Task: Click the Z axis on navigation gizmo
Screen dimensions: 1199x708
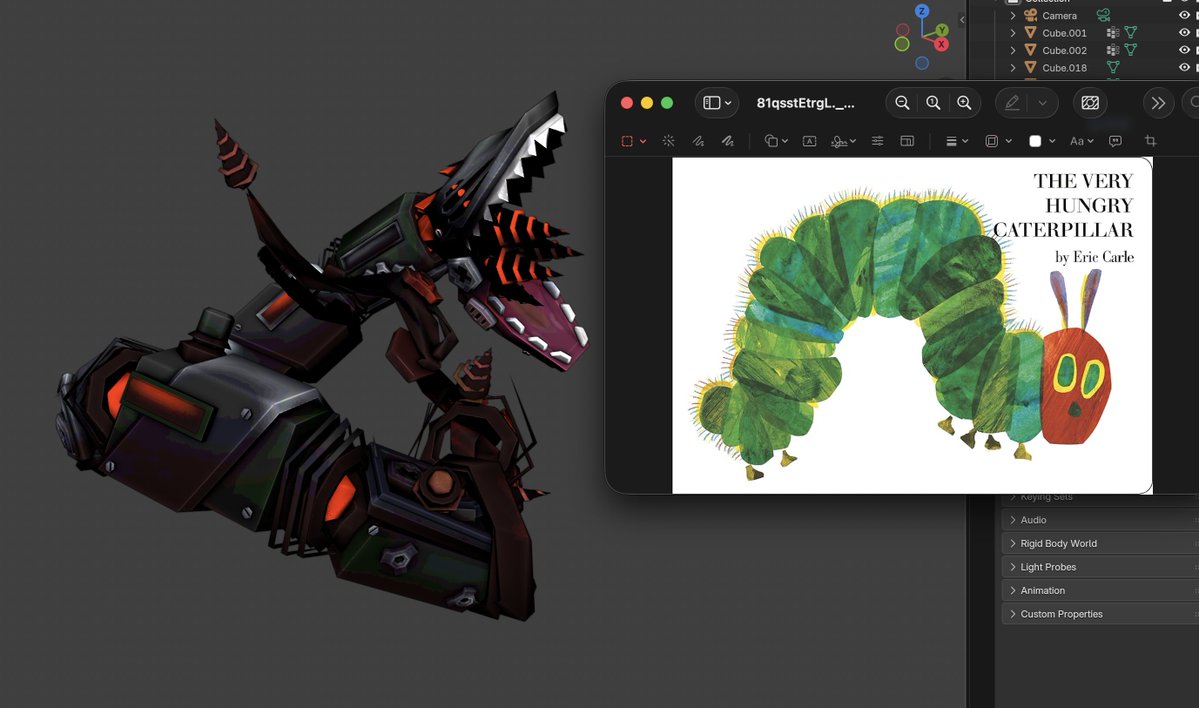Action: (x=922, y=11)
